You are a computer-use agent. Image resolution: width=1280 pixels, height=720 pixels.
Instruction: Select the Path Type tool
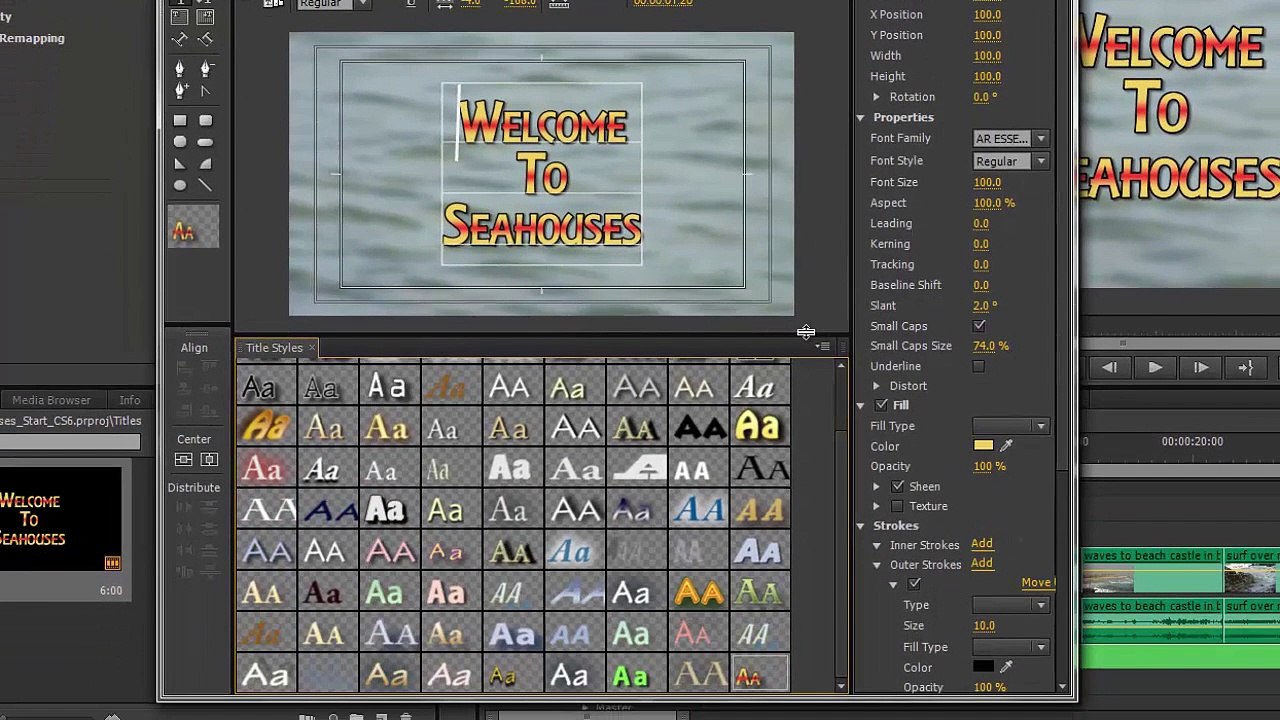point(180,39)
